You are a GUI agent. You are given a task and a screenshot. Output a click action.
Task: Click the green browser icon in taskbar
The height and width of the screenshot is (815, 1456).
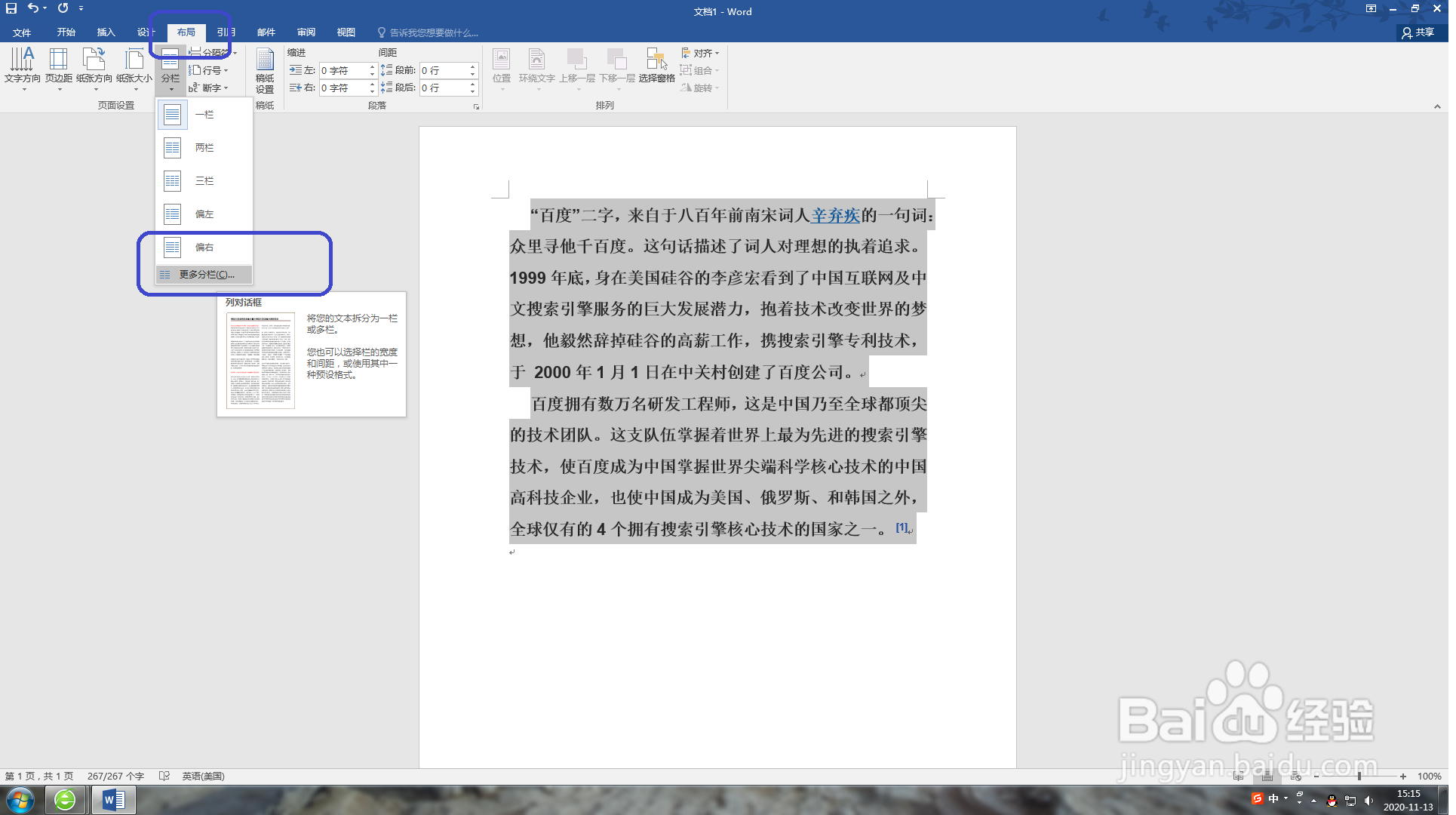click(x=65, y=800)
